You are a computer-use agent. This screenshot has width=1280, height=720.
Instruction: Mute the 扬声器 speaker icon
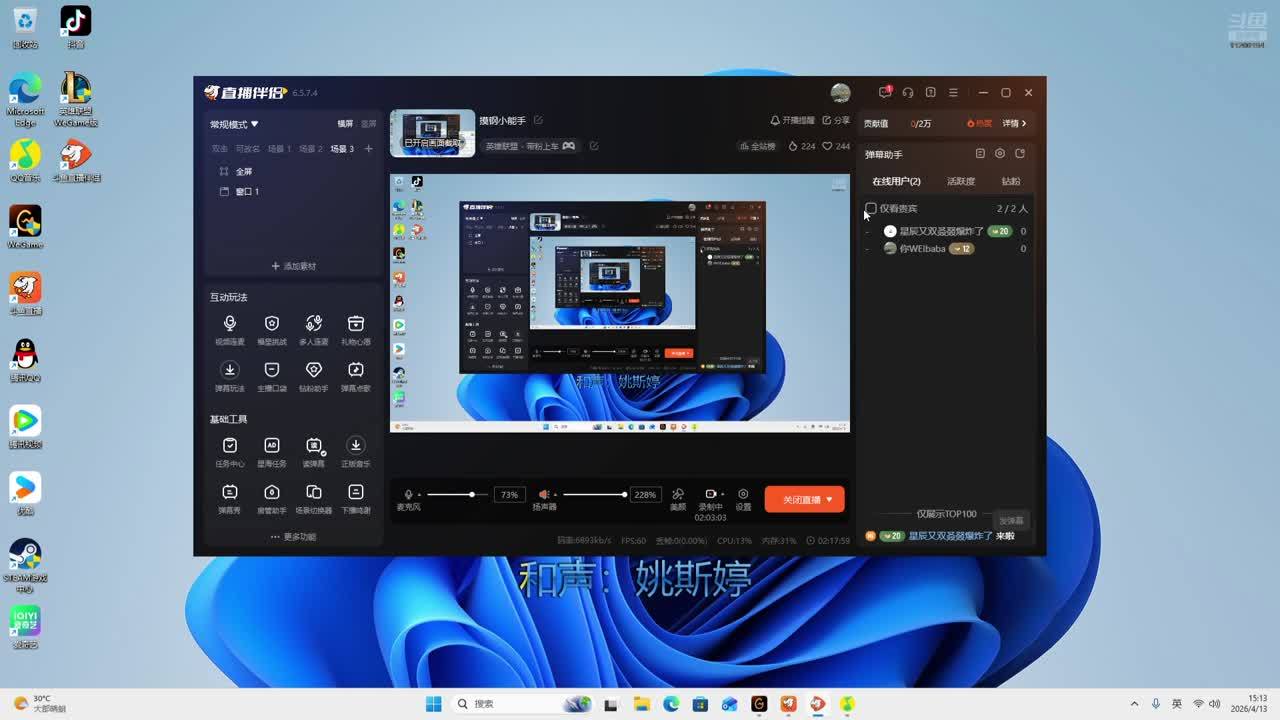(544, 495)
